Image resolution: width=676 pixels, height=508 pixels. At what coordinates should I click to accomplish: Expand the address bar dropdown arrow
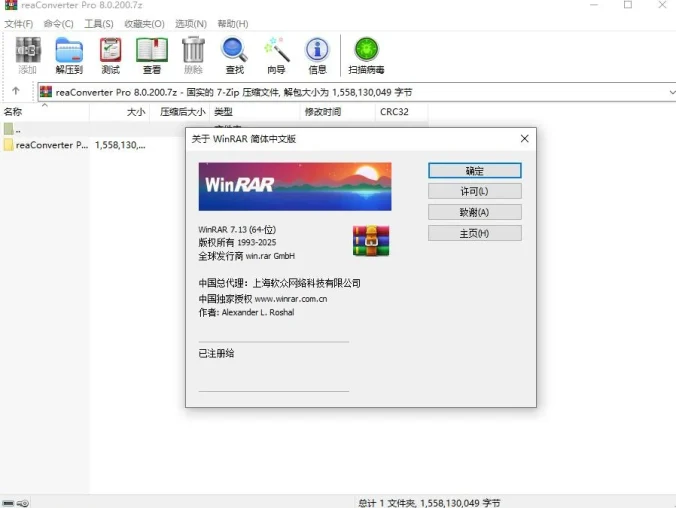click(672, 92)
